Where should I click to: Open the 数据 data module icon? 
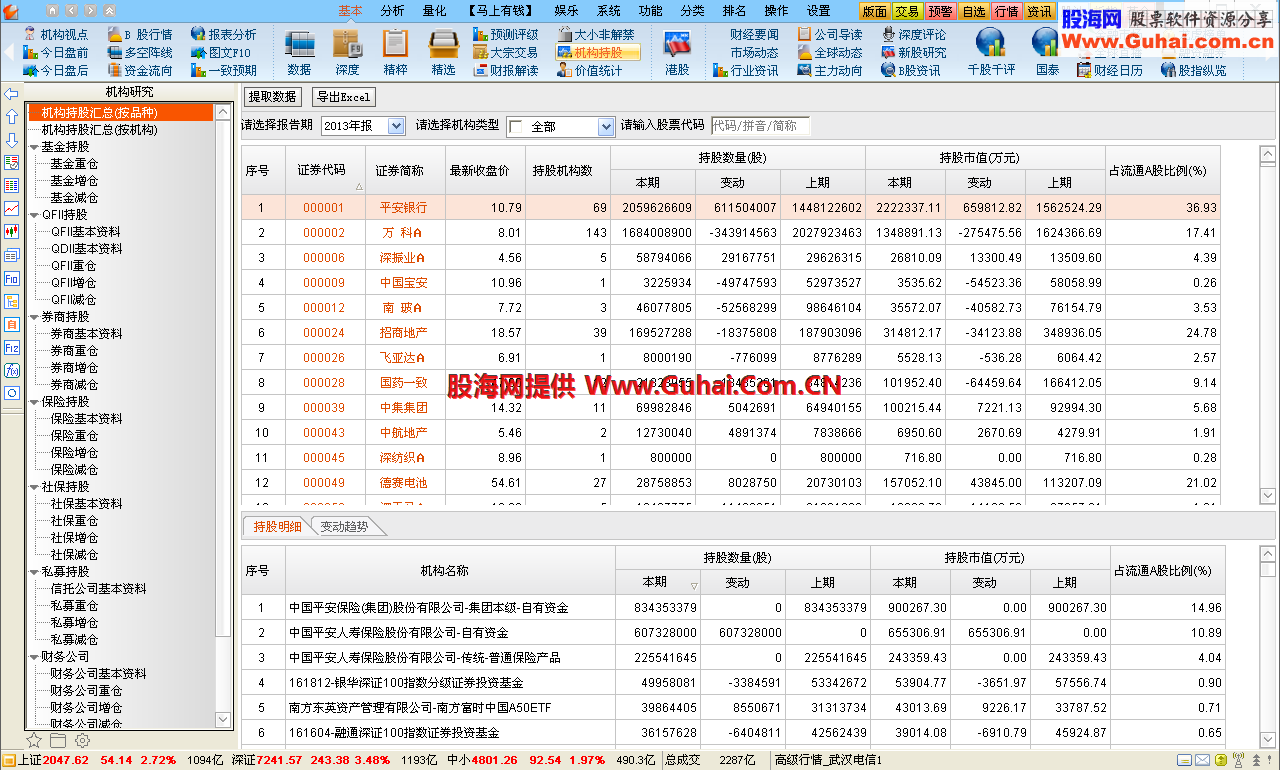[299, 52]
